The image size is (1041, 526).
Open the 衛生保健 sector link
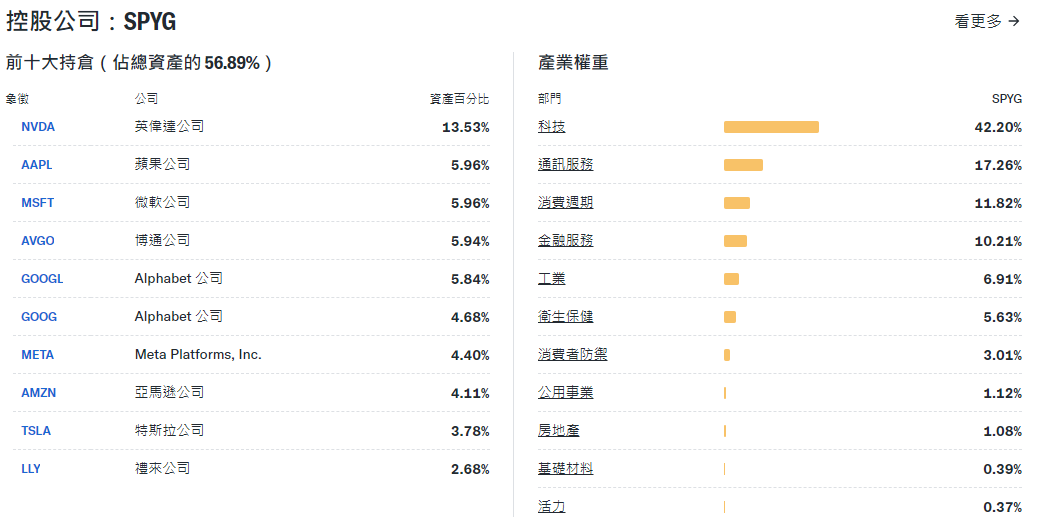click(x=565, y=317)
